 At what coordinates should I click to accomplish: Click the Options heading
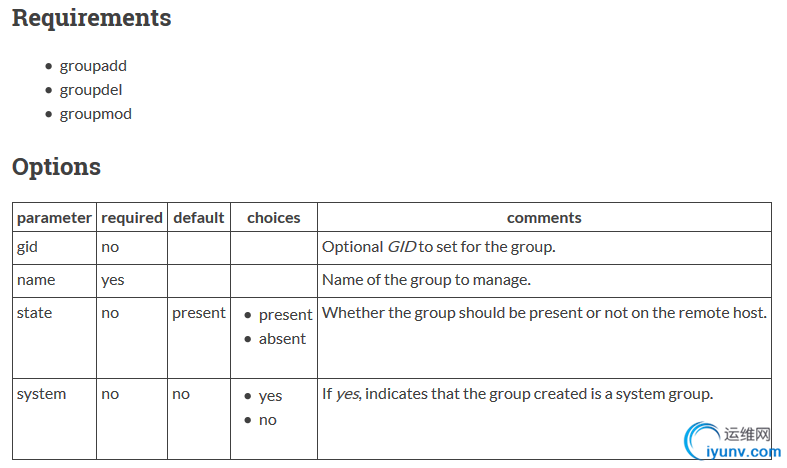click(56, 167)
